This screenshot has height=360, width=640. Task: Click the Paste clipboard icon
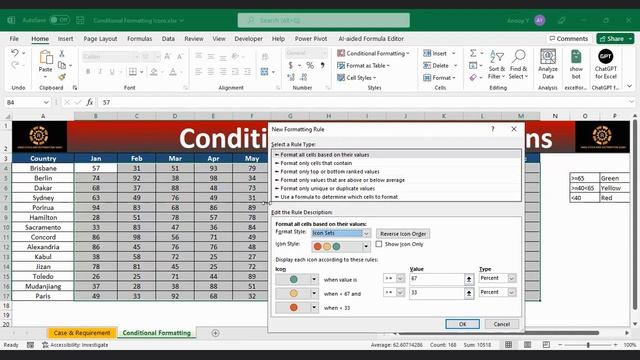[x=45, y=58]
